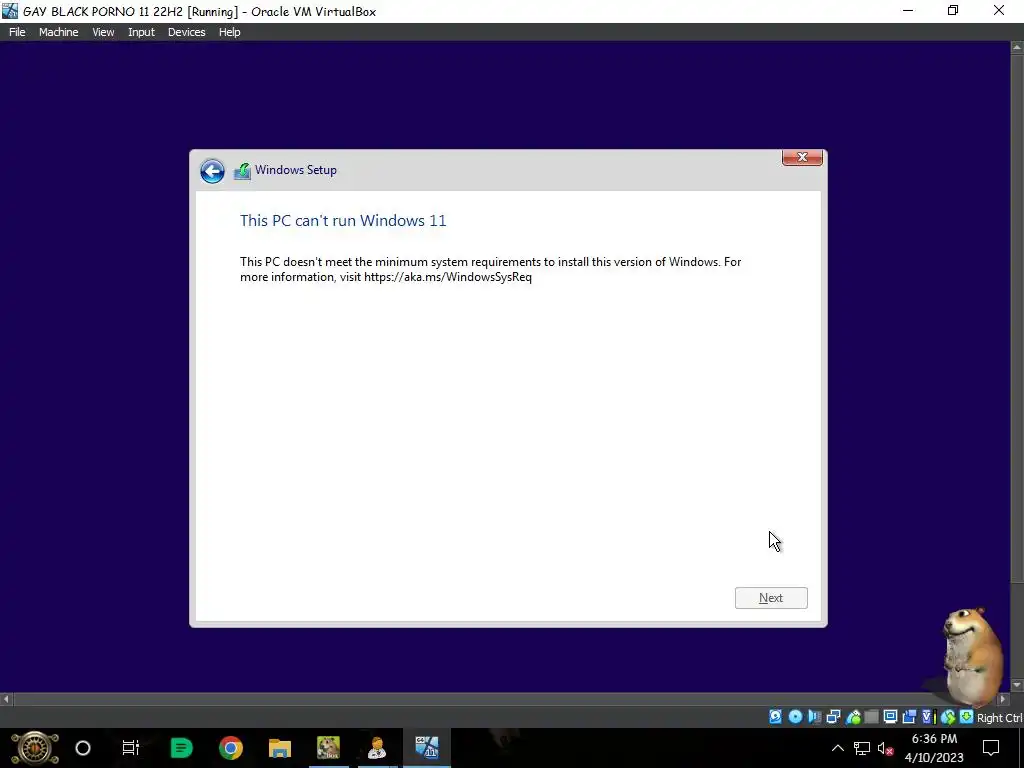
Task: Click the Next button in Windows Setup
Action: pyautogui.click(x=771, y=598)
